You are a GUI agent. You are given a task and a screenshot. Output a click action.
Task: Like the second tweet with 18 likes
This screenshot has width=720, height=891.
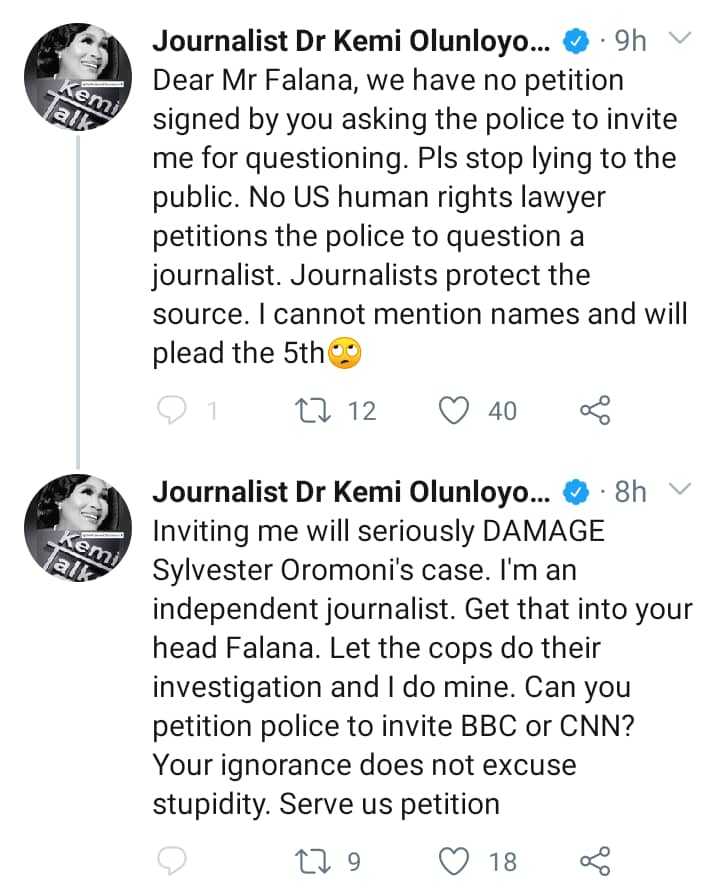pyautogui.click(x=456, y=860)
